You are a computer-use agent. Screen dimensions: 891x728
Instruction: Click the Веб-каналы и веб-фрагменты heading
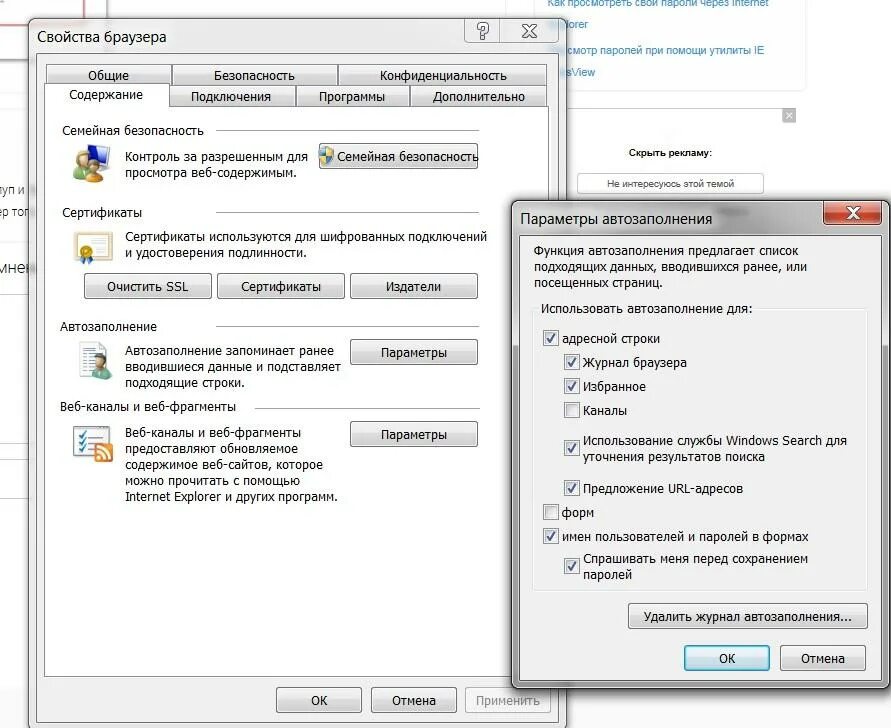tap(148, 407)
